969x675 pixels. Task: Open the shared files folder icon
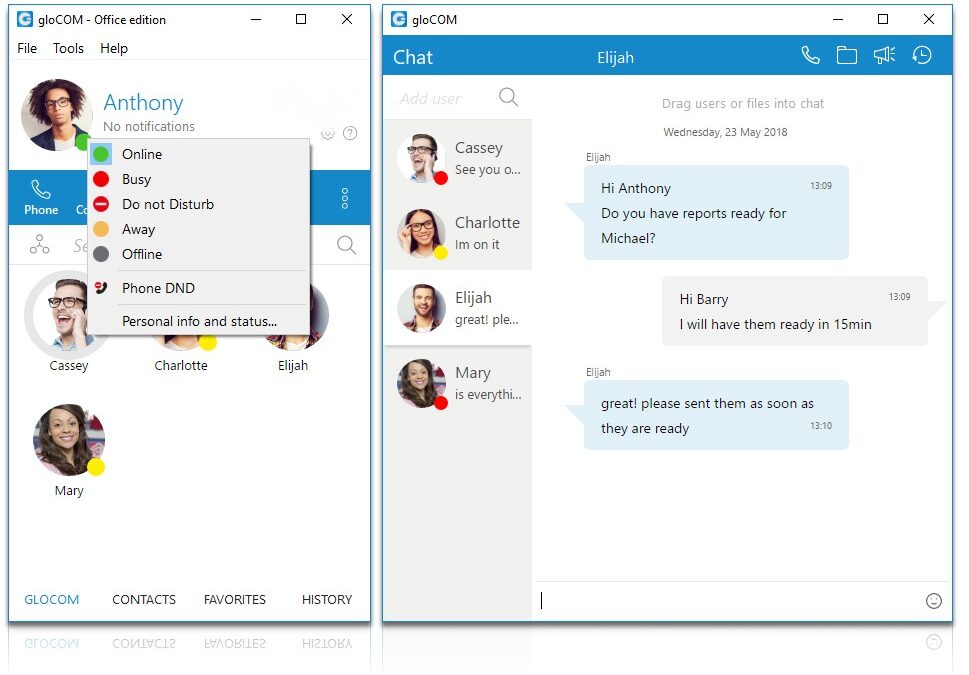coord(847,56)
